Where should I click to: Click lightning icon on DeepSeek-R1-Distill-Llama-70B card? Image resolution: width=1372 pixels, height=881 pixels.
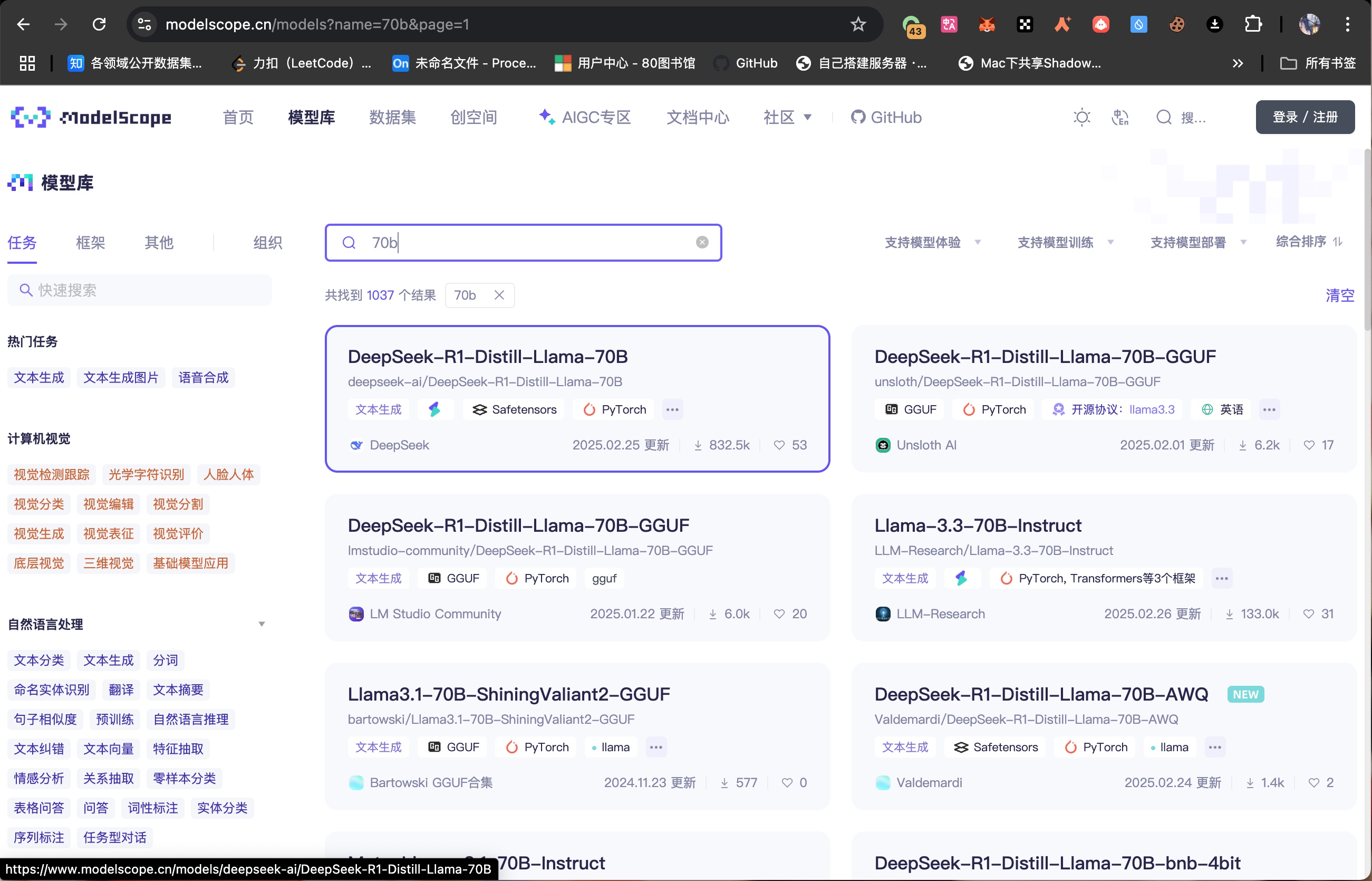[x=434, y=409]
